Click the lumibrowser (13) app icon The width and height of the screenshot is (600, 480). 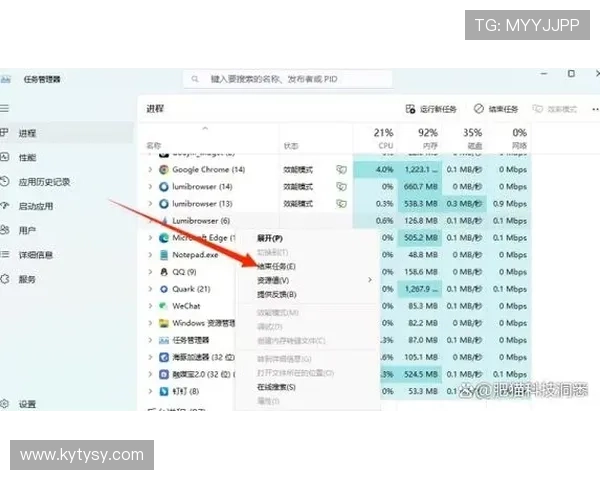pos(164,204)
